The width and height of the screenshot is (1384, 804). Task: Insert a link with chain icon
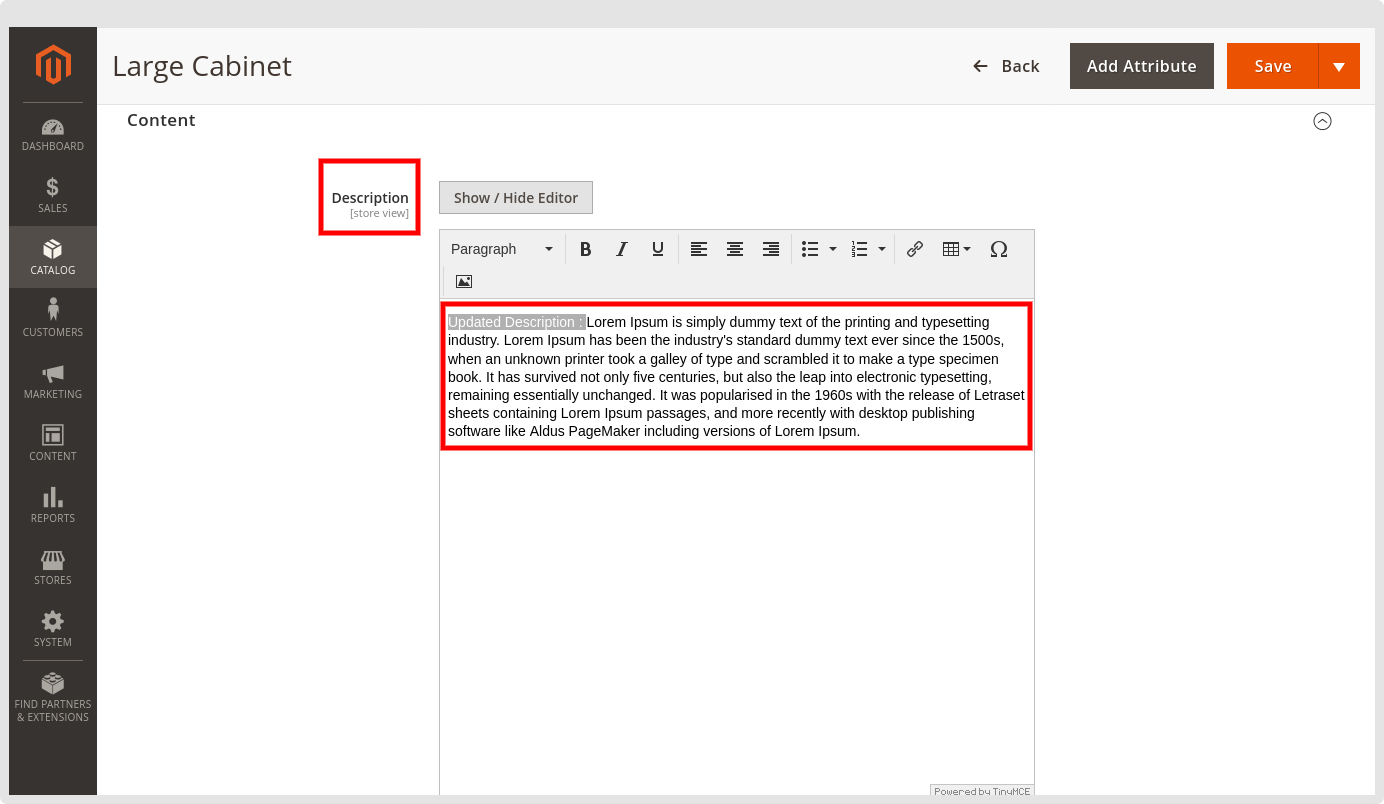914,249
